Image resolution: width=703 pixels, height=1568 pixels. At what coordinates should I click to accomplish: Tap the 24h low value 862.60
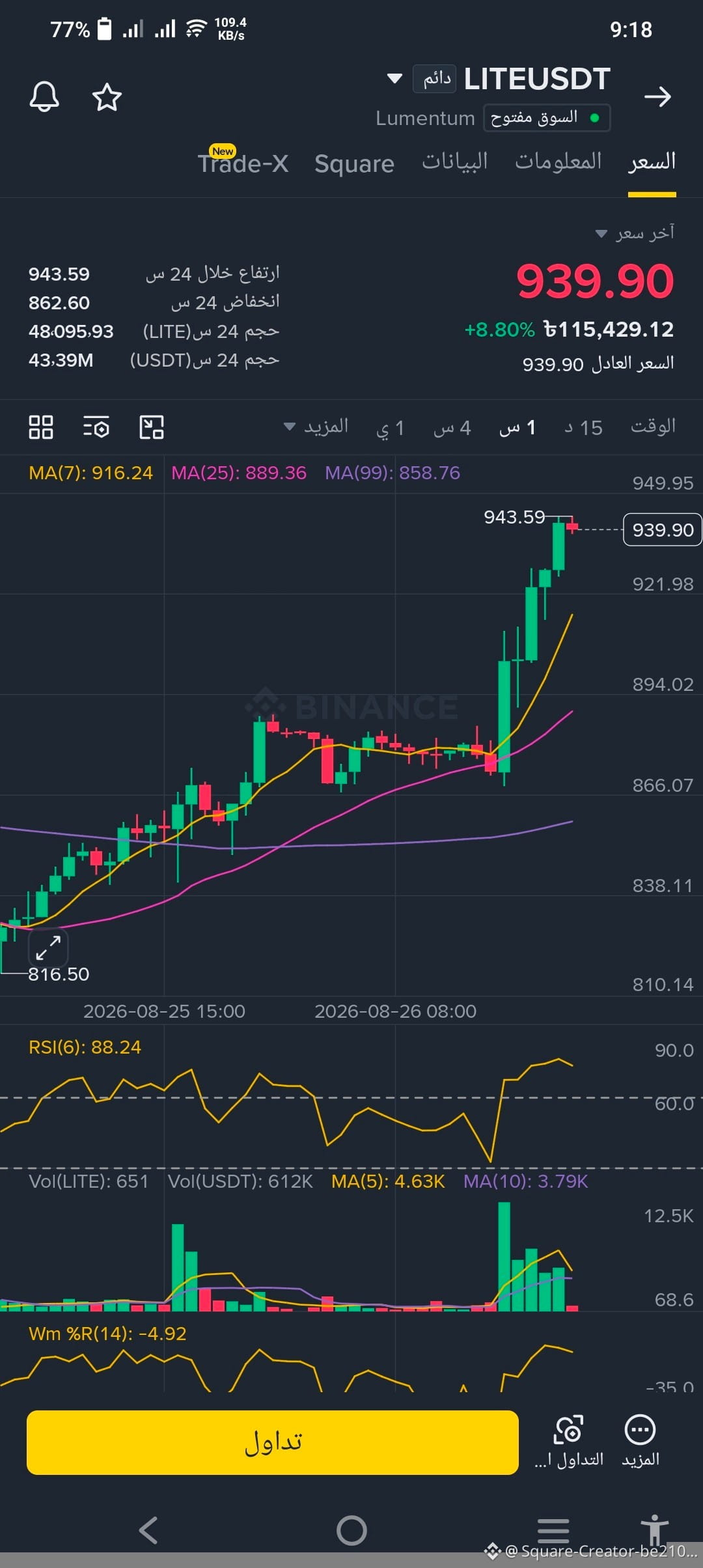point(59,303)
